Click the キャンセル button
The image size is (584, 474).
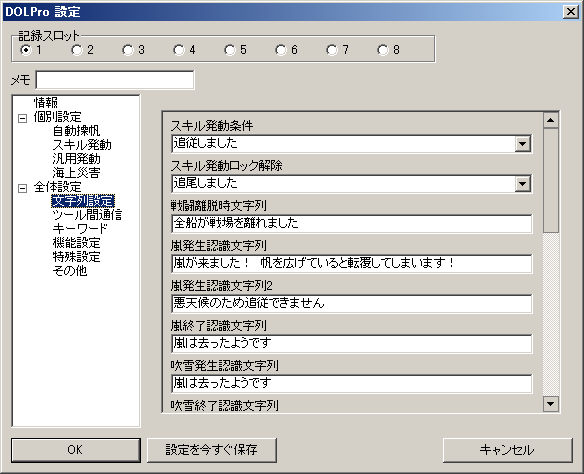click(x=507, y=450)
